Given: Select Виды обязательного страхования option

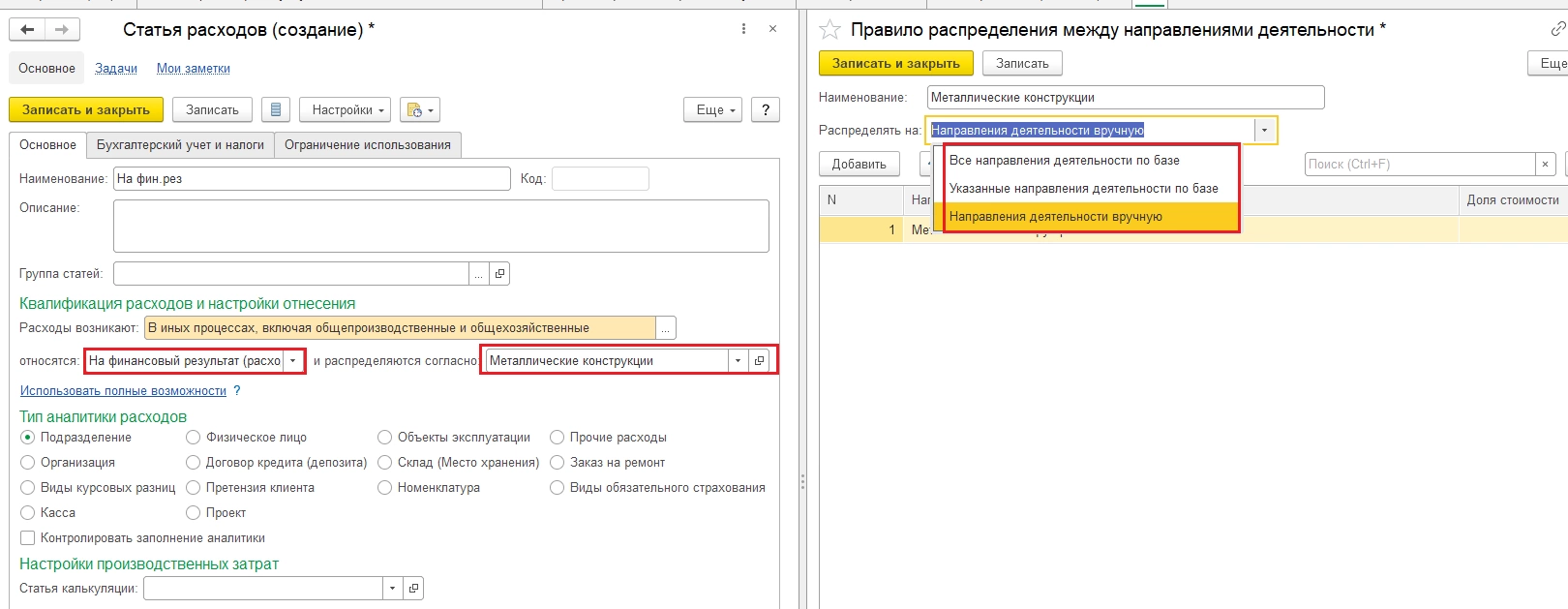Looking at the screenshot, I should pos(557,488).
